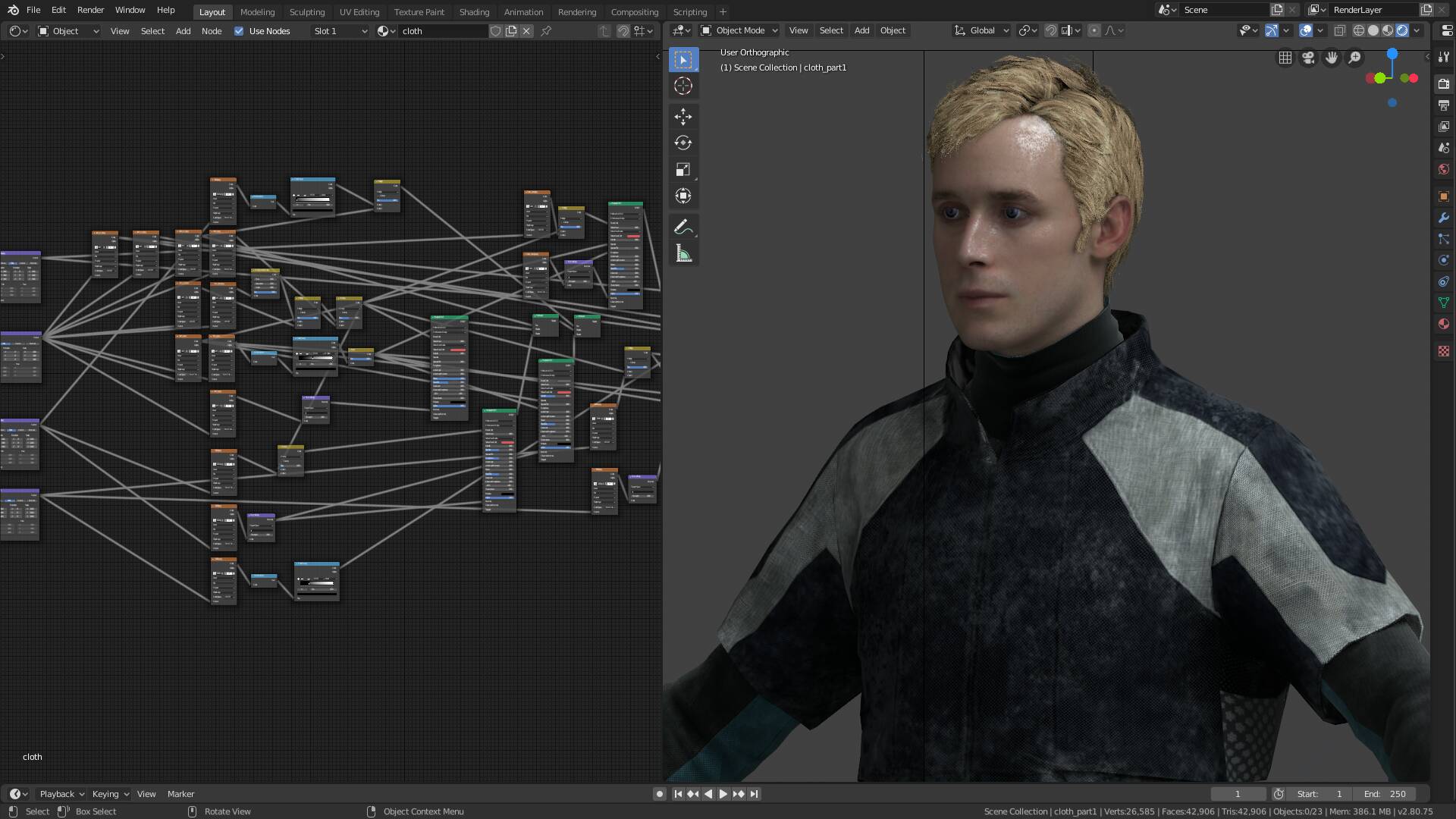The width and height of the screenshot is (1456, 819).
Task: Open the Global transform orientation dropdown
Action: 981,30
